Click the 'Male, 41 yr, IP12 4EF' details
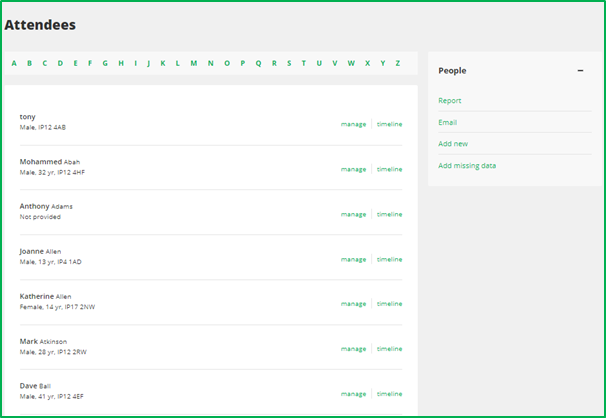Viewport: 606px width, 418px height. tap(51, 396)
